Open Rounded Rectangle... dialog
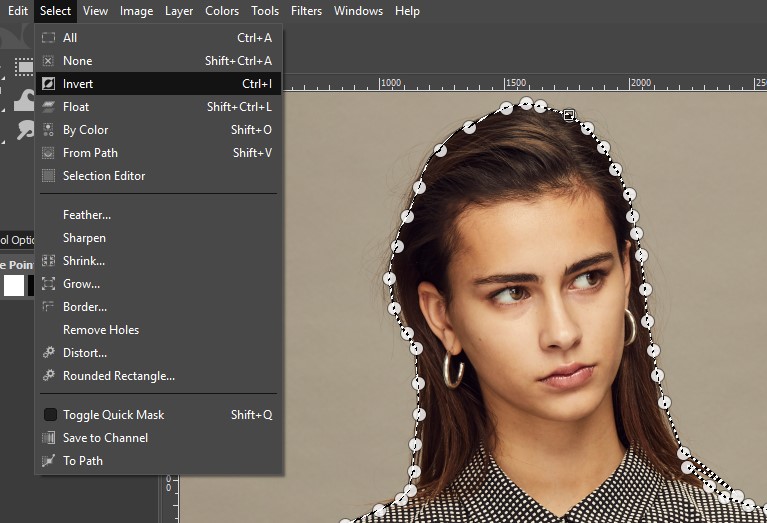Viewport: 767px width, 523px height. (158, 376)
